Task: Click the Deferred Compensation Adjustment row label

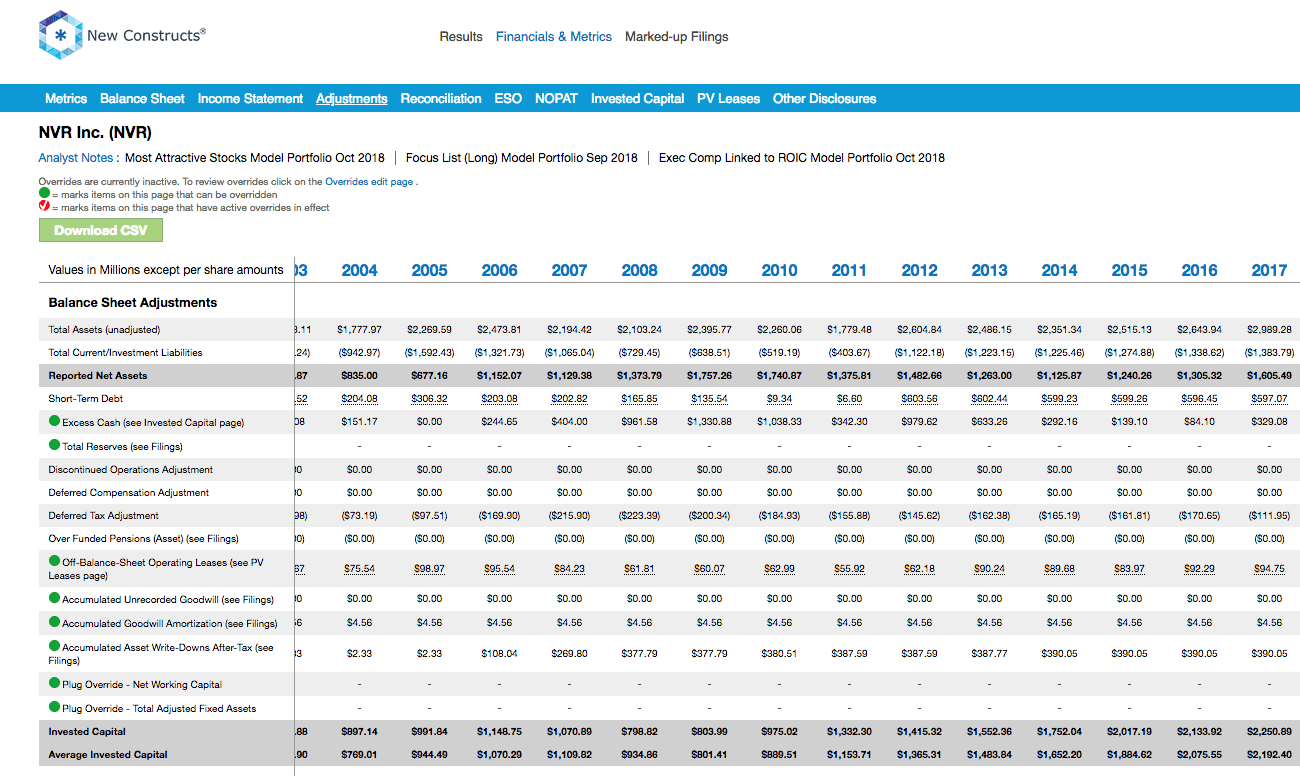Action: [129, 492]
